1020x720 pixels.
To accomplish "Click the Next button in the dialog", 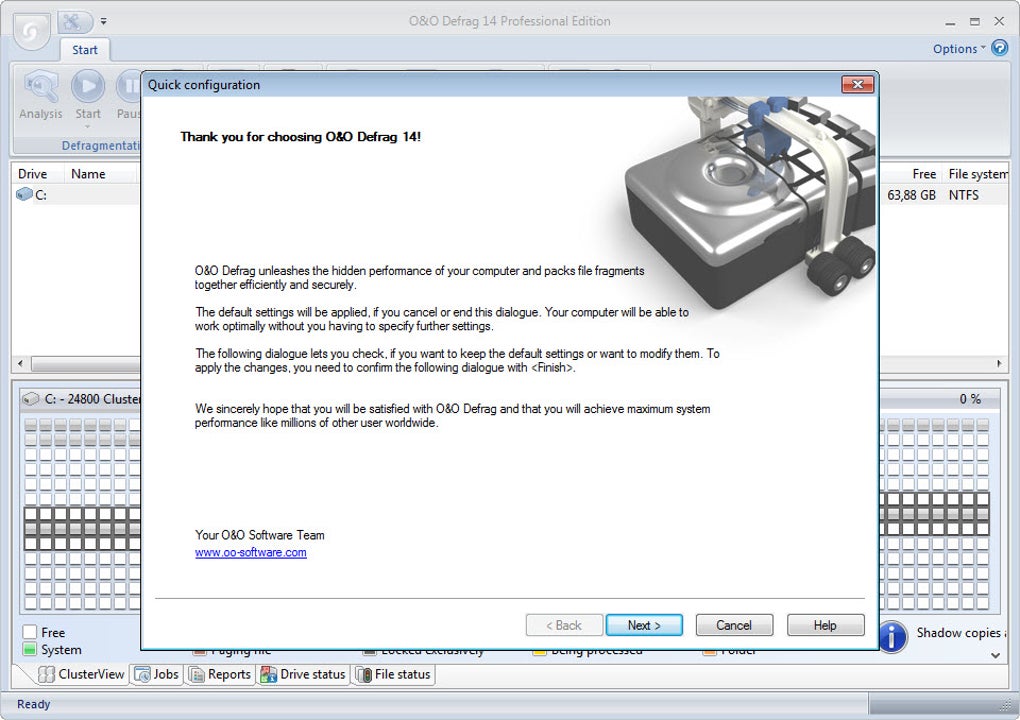I will click(x=644, y=625).
